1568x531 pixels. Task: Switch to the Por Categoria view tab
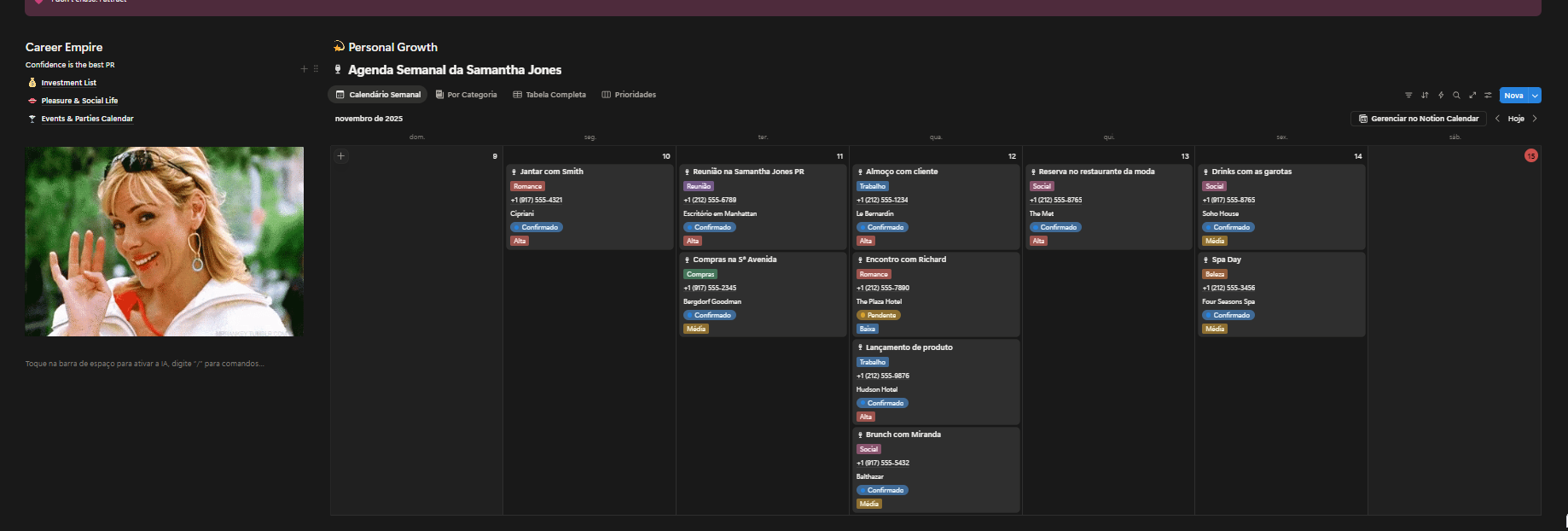[466, 95]
